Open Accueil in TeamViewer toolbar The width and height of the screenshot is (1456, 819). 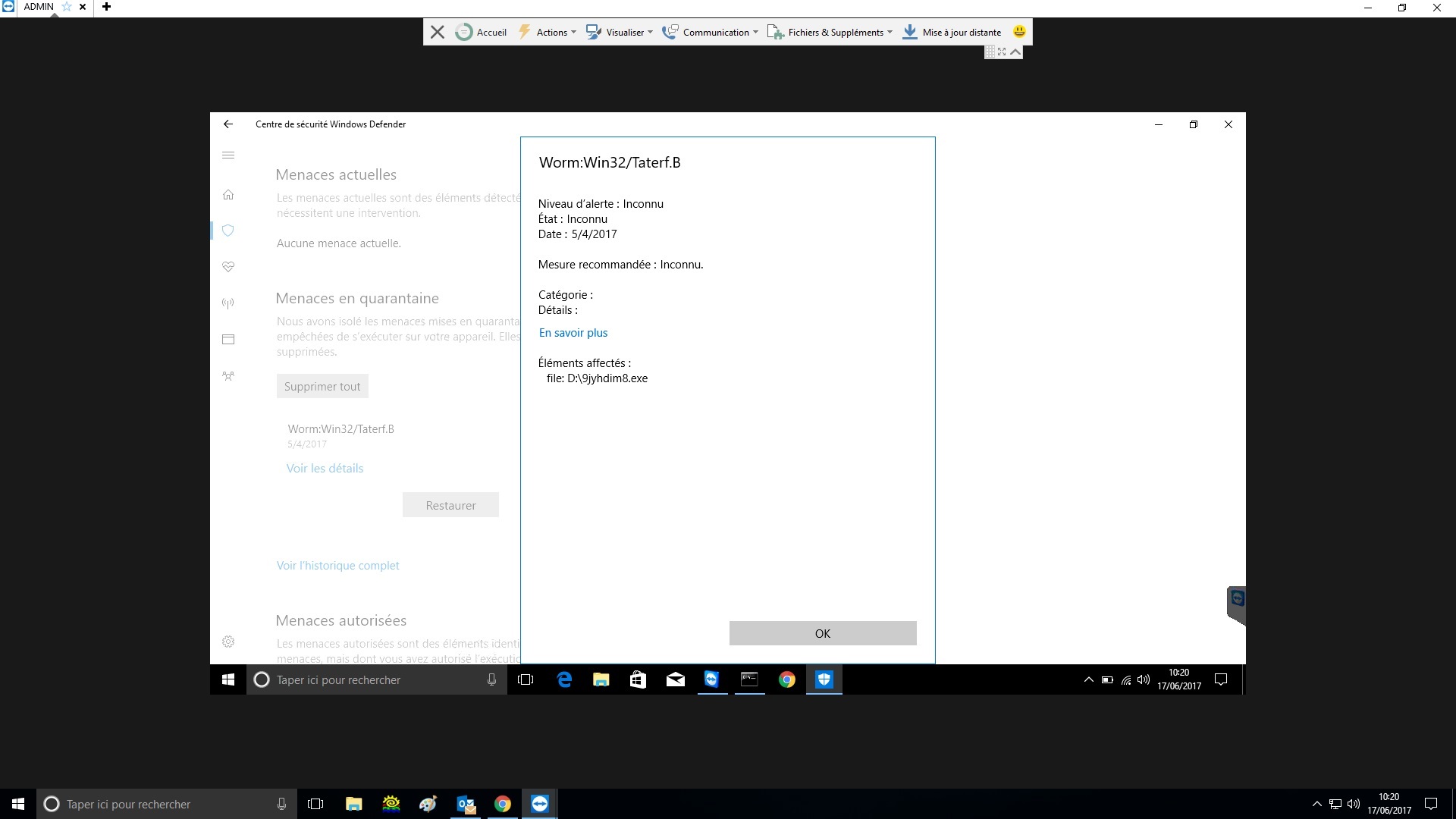(481, 32)
